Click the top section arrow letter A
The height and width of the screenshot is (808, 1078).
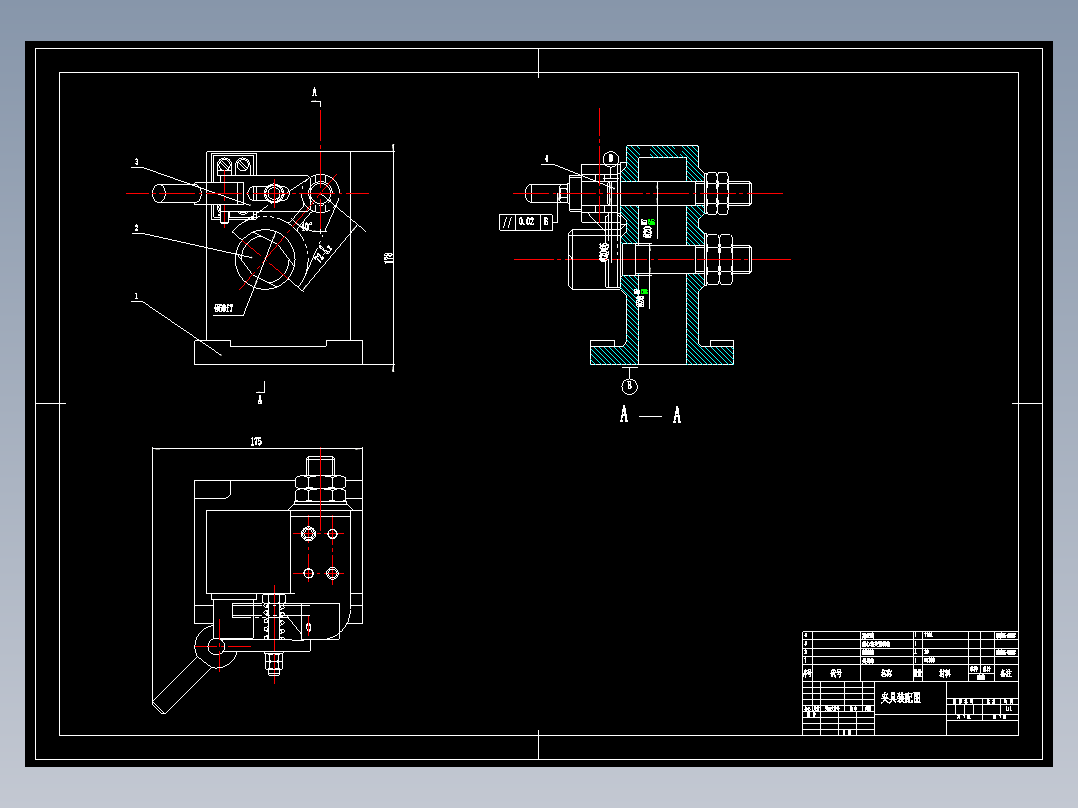point(315,91)
